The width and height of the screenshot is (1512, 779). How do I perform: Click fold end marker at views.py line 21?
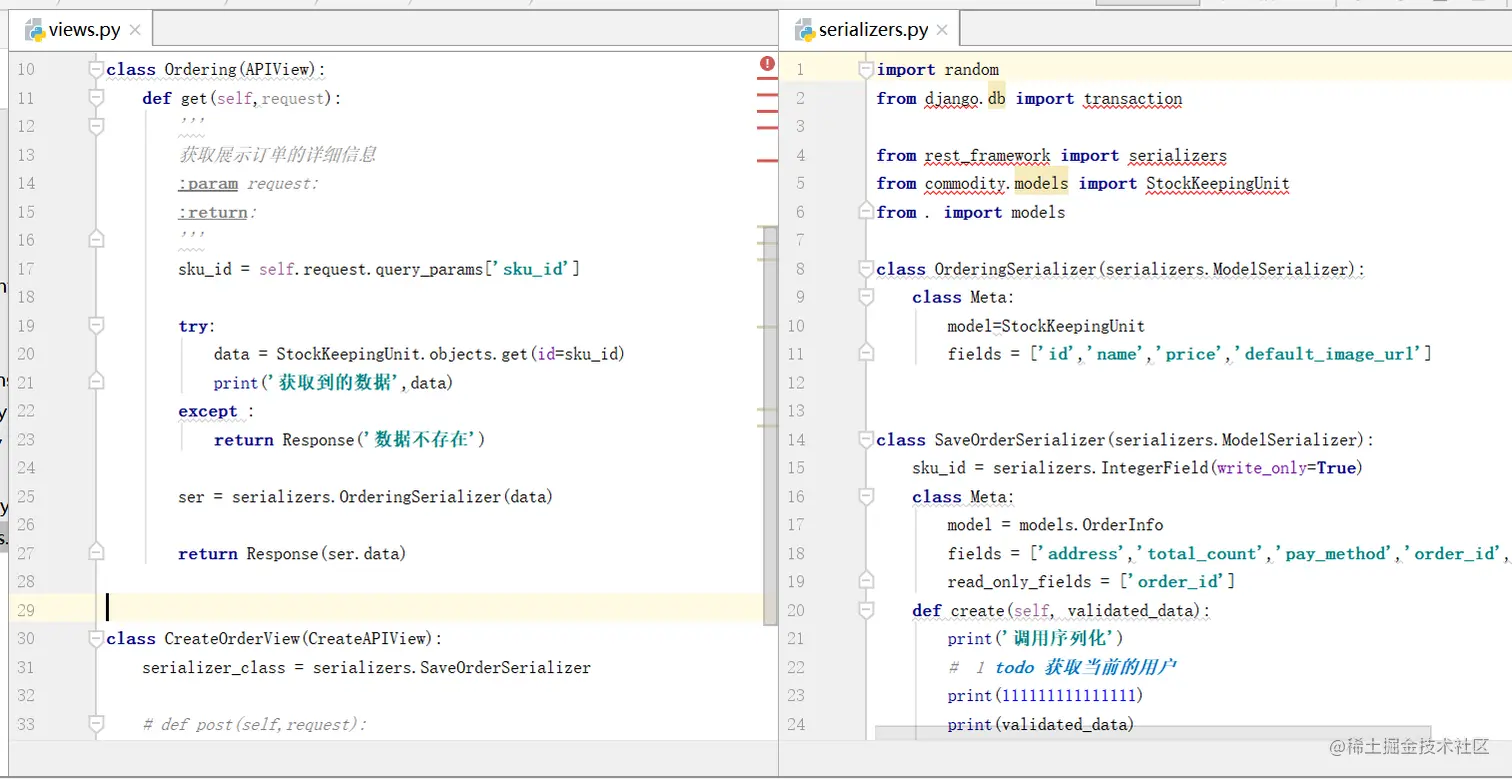[96, 382]
